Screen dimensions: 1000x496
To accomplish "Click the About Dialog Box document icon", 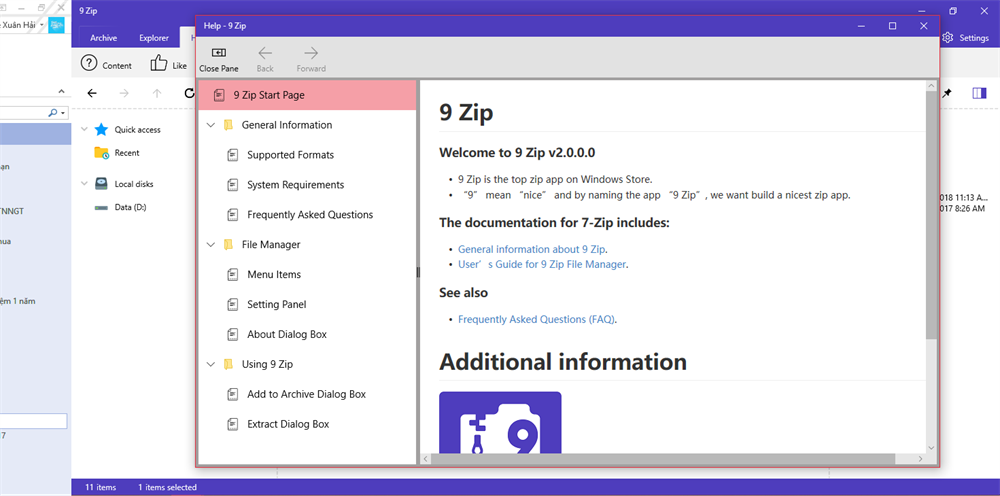I will tap(233, 335).
